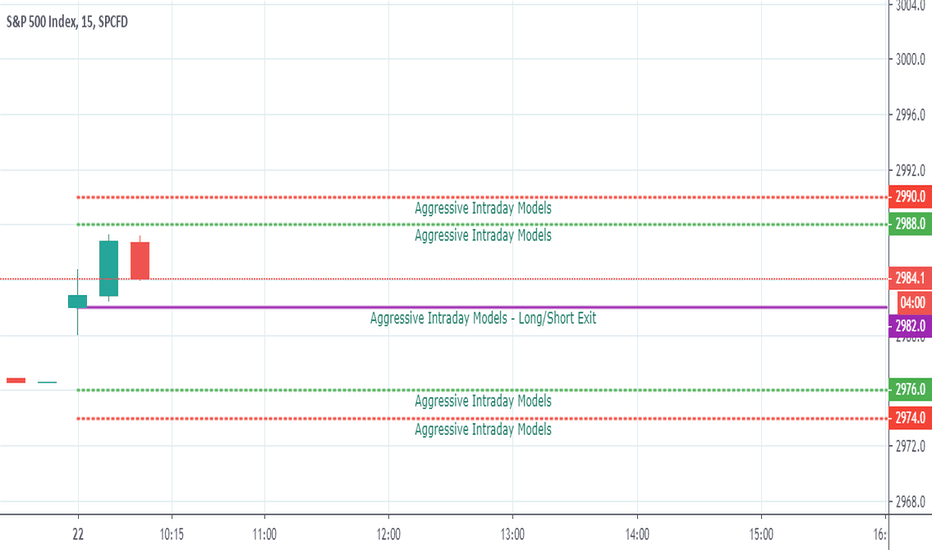Select the green 2976.0 price label
Image resolution: width=932 pixels, height=550 pixels.
910,389
